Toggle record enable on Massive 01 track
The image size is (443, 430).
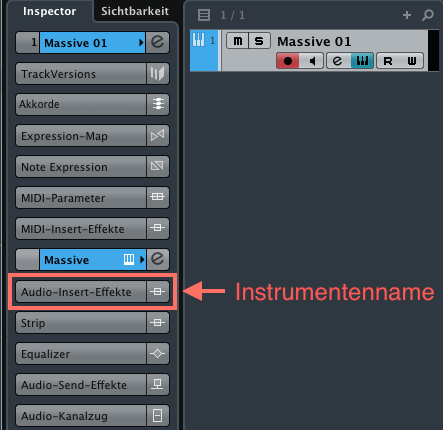click(288, 61)
